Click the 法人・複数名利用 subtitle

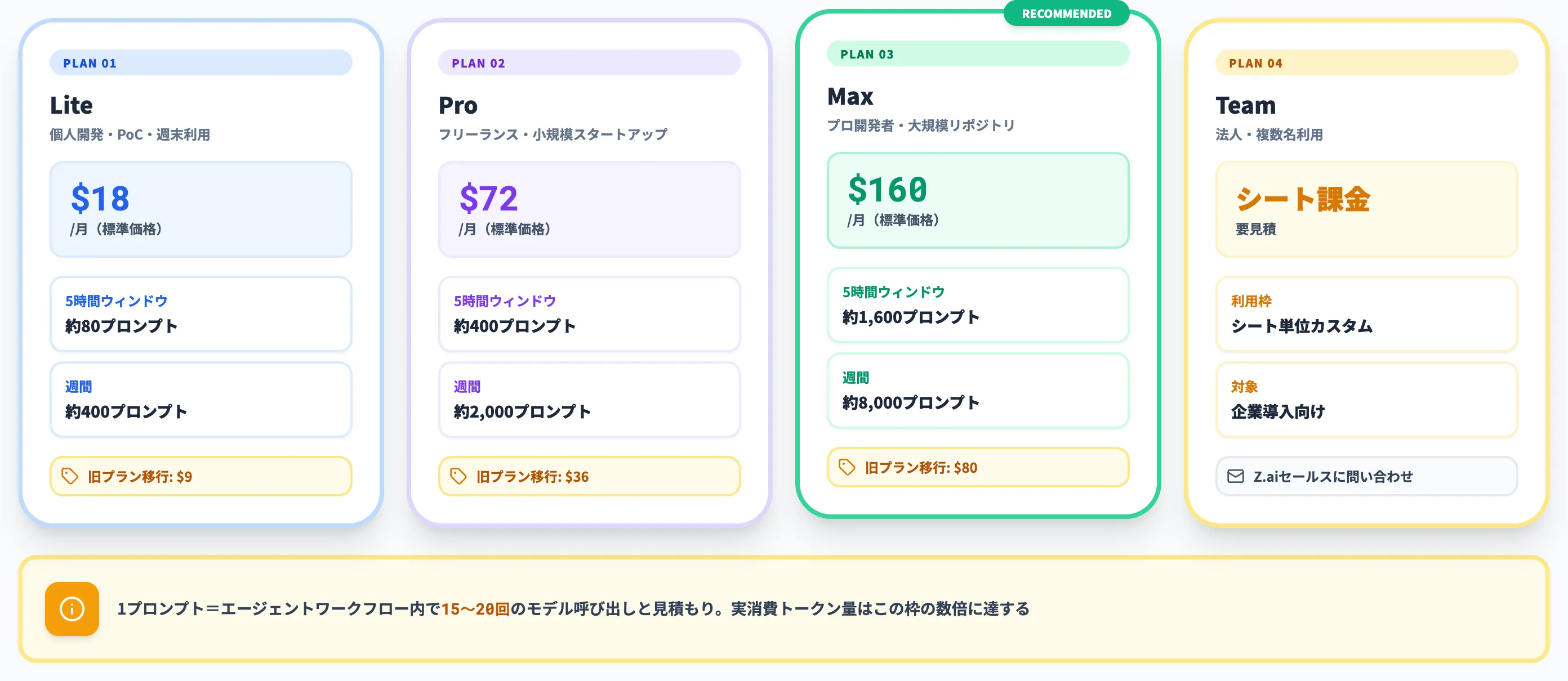[1269, 135]
